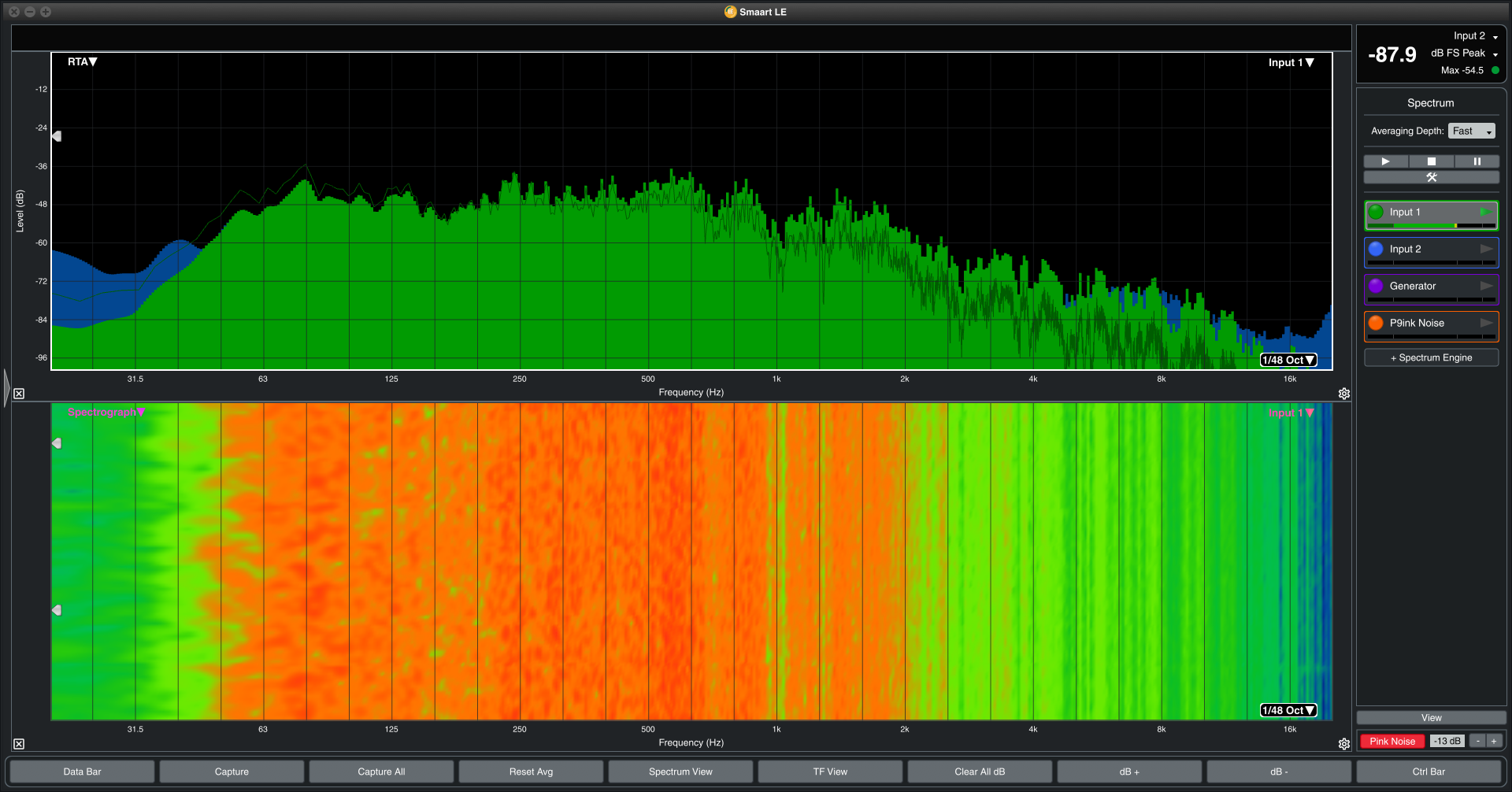This screenshot has width=1512, height=792.
Task: Click the orange P9ink Noise color circle
Action: point(1376,323)
